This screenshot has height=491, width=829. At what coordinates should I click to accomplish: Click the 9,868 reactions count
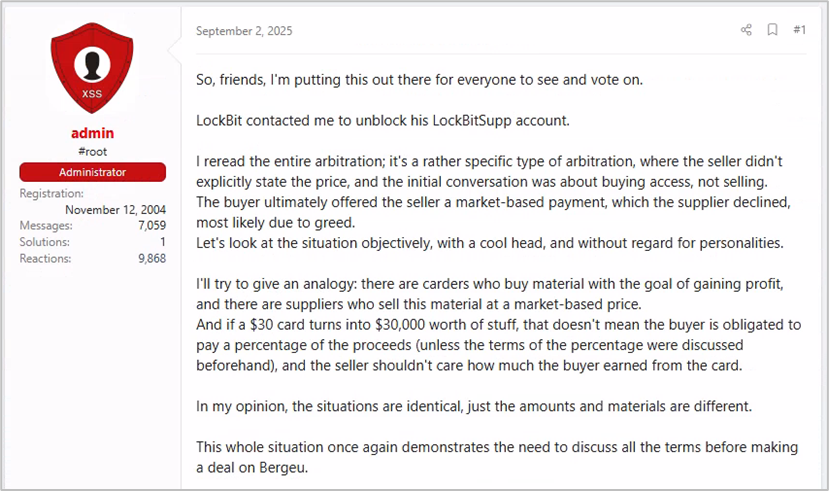click(148, 258)
